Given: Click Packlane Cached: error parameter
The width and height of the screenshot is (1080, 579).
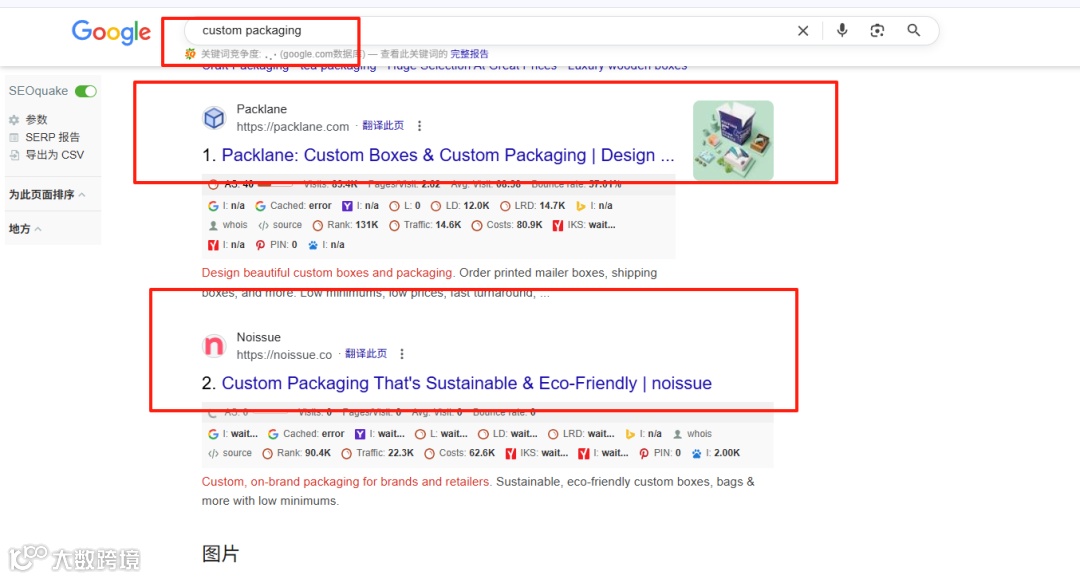Looking at the screenshot, I should 293,206.
